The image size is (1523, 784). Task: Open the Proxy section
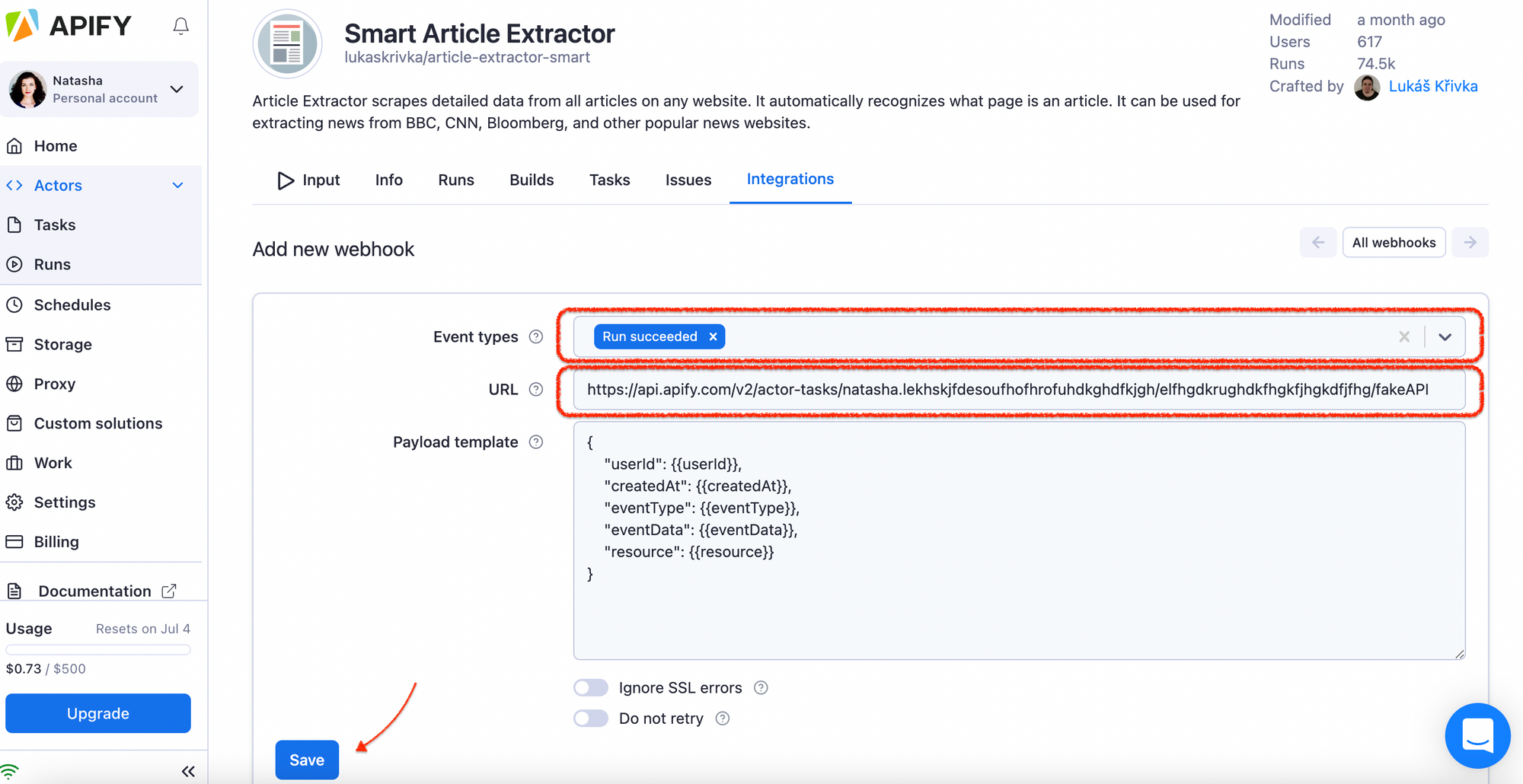click(54, 384)
